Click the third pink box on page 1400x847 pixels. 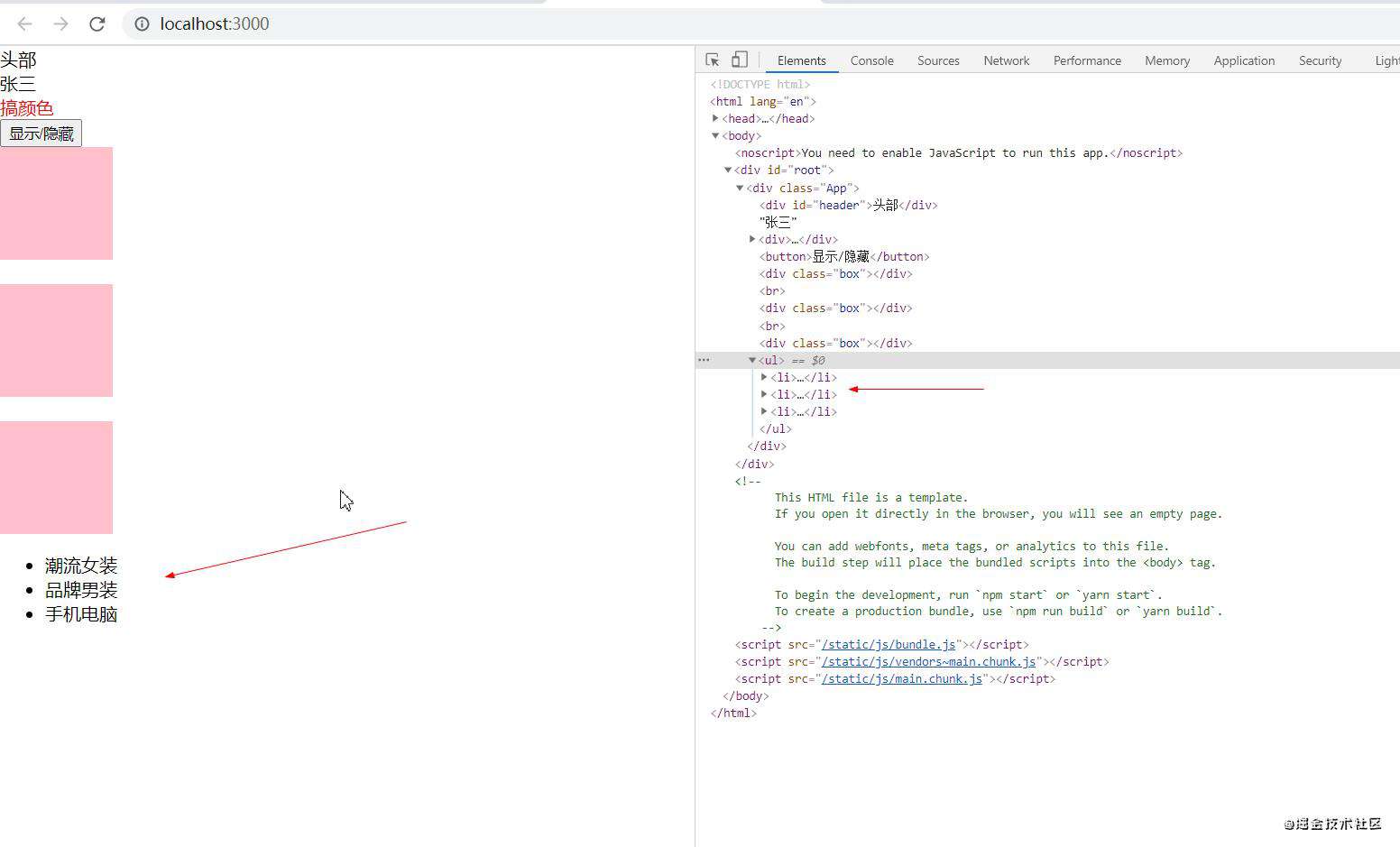pyautogui.click(x=56, y=477)
